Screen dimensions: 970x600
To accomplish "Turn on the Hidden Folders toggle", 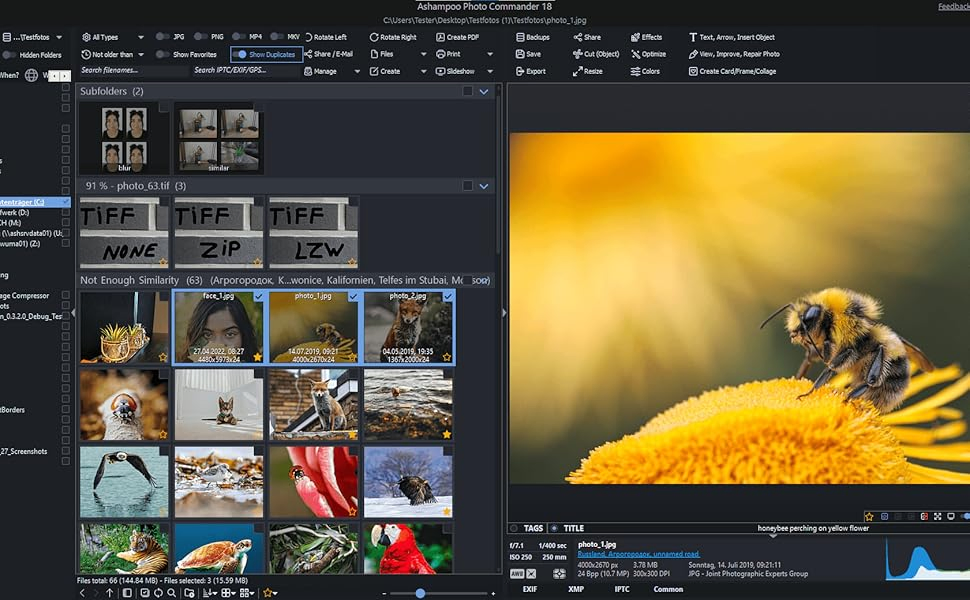I will [9, 55].
